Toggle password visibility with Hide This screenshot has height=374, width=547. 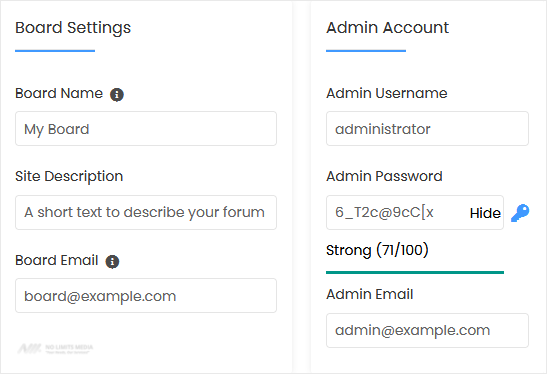pos(485,213)
